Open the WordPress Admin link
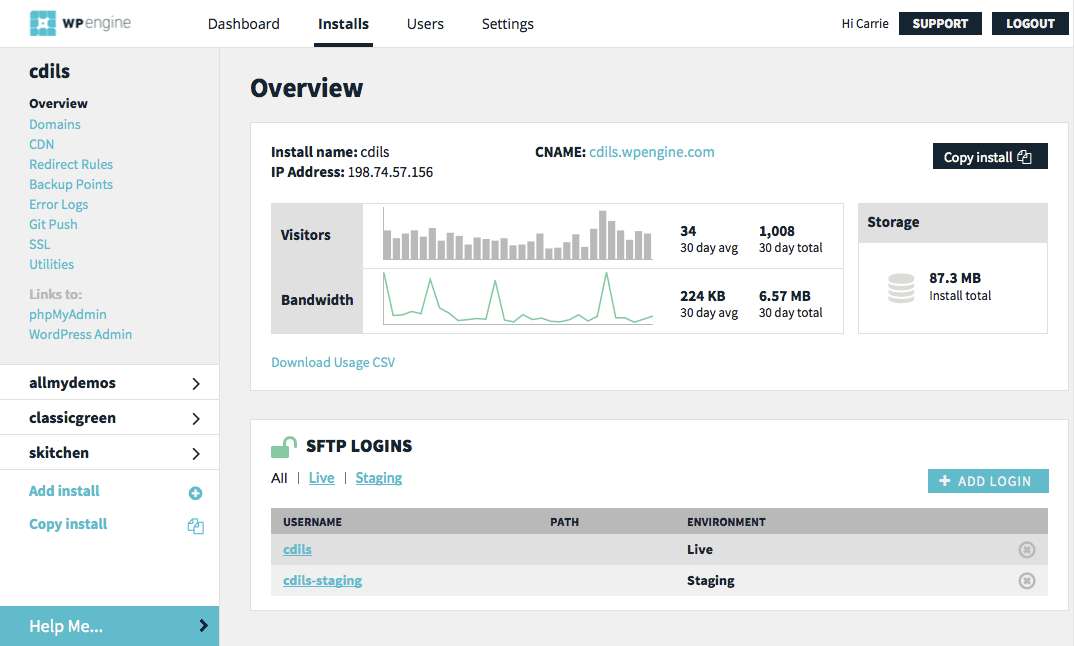The image size is (1074, 646). (80, 334)
